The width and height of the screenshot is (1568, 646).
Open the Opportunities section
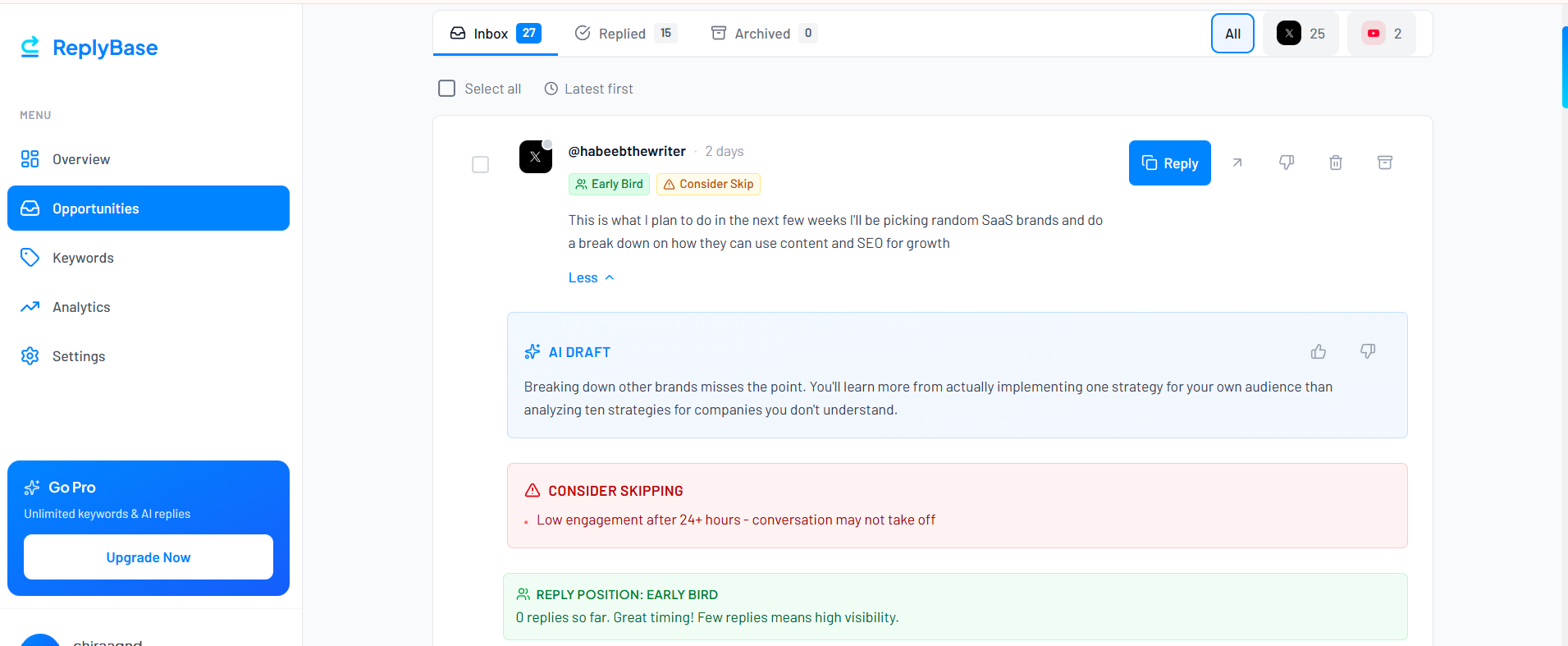pos(149,208)
